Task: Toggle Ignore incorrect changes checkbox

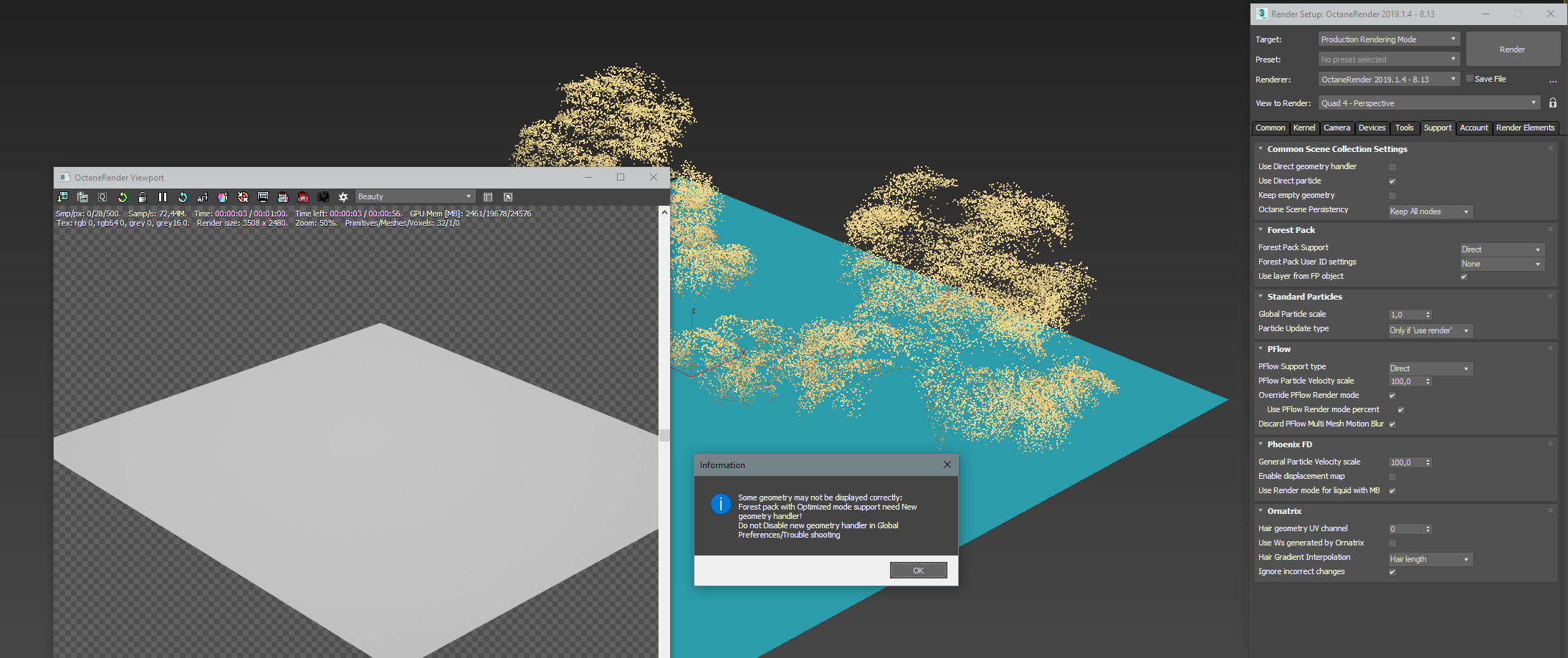Action: [1392, 572]
